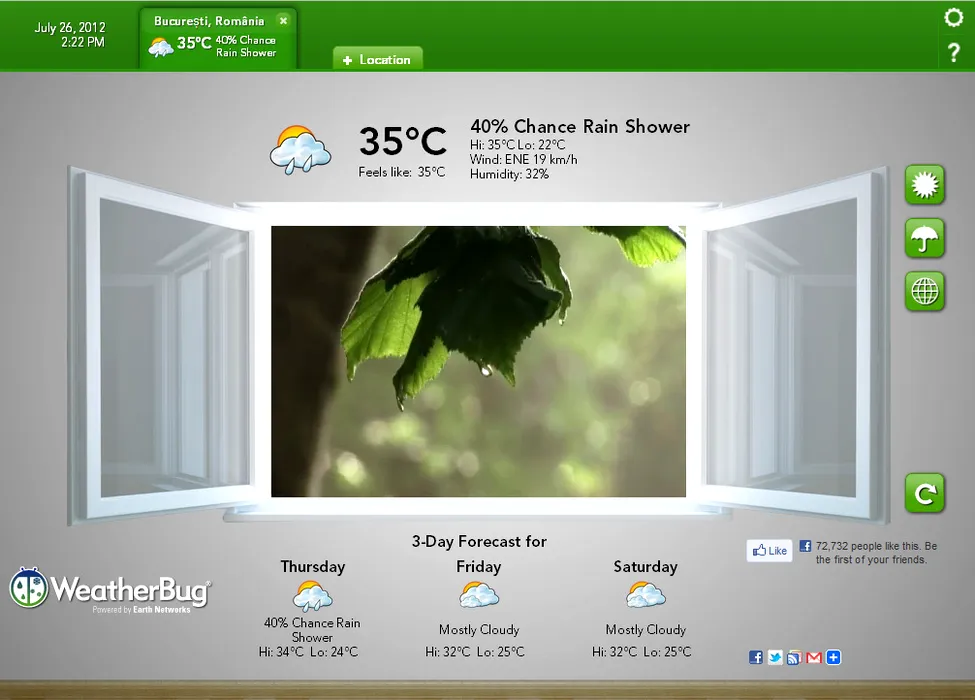Add a new Location tab
The width and height of the screenshot is (975, 700).
pyautogui.click(x=377, y=59)
